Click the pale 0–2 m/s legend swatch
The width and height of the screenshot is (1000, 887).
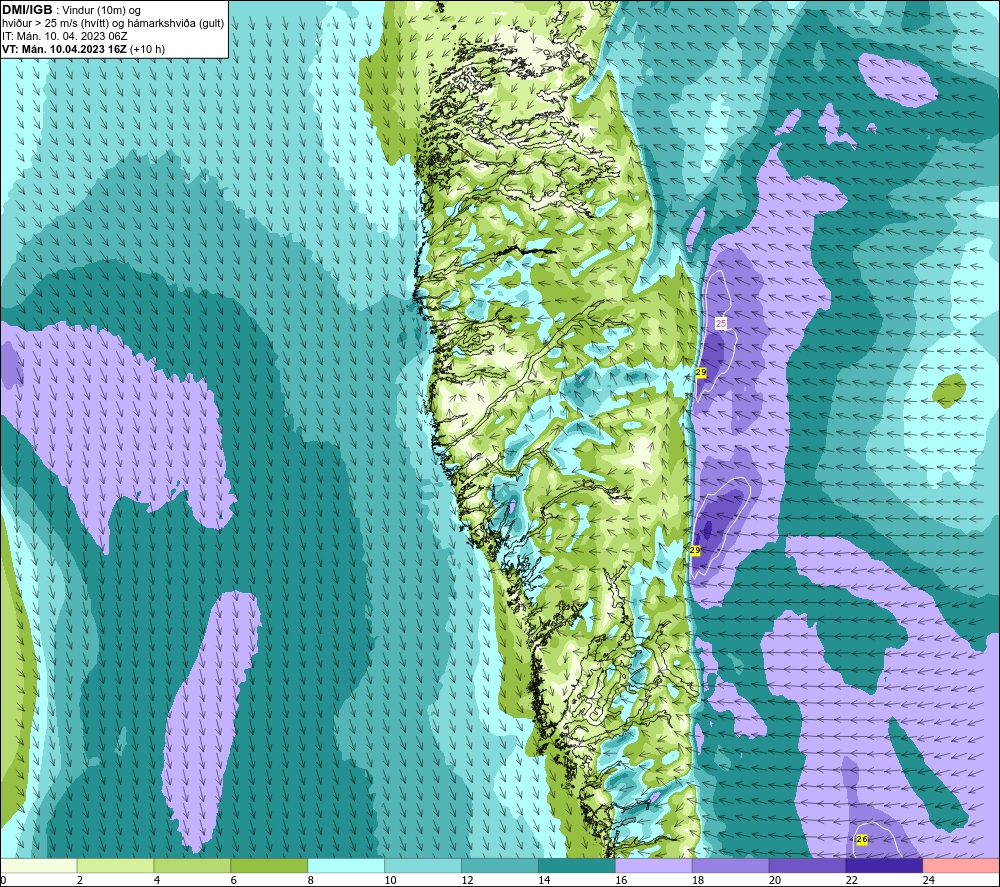point(39,865)
